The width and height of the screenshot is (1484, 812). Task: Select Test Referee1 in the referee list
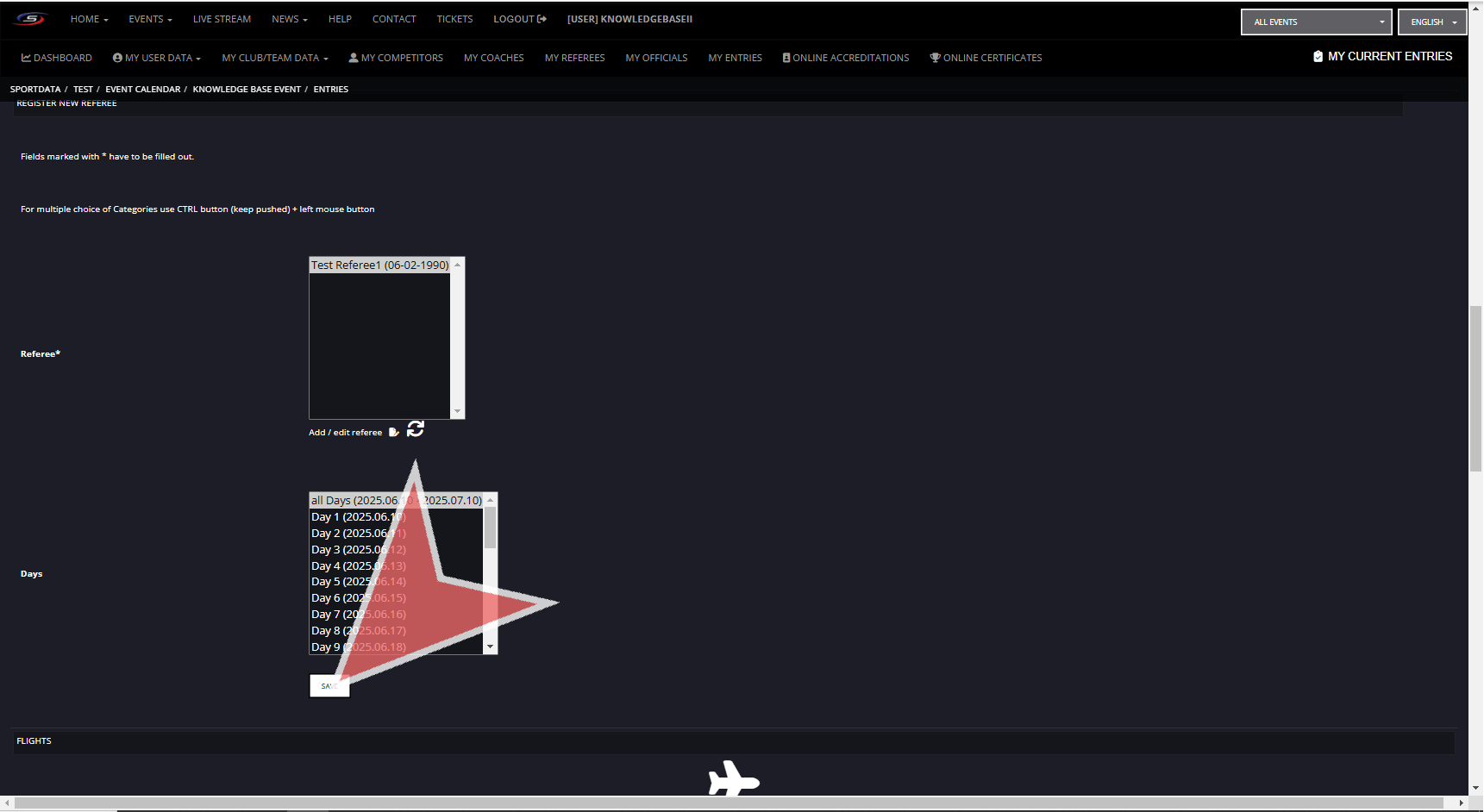pyautogui.click(x=379, y=265)
